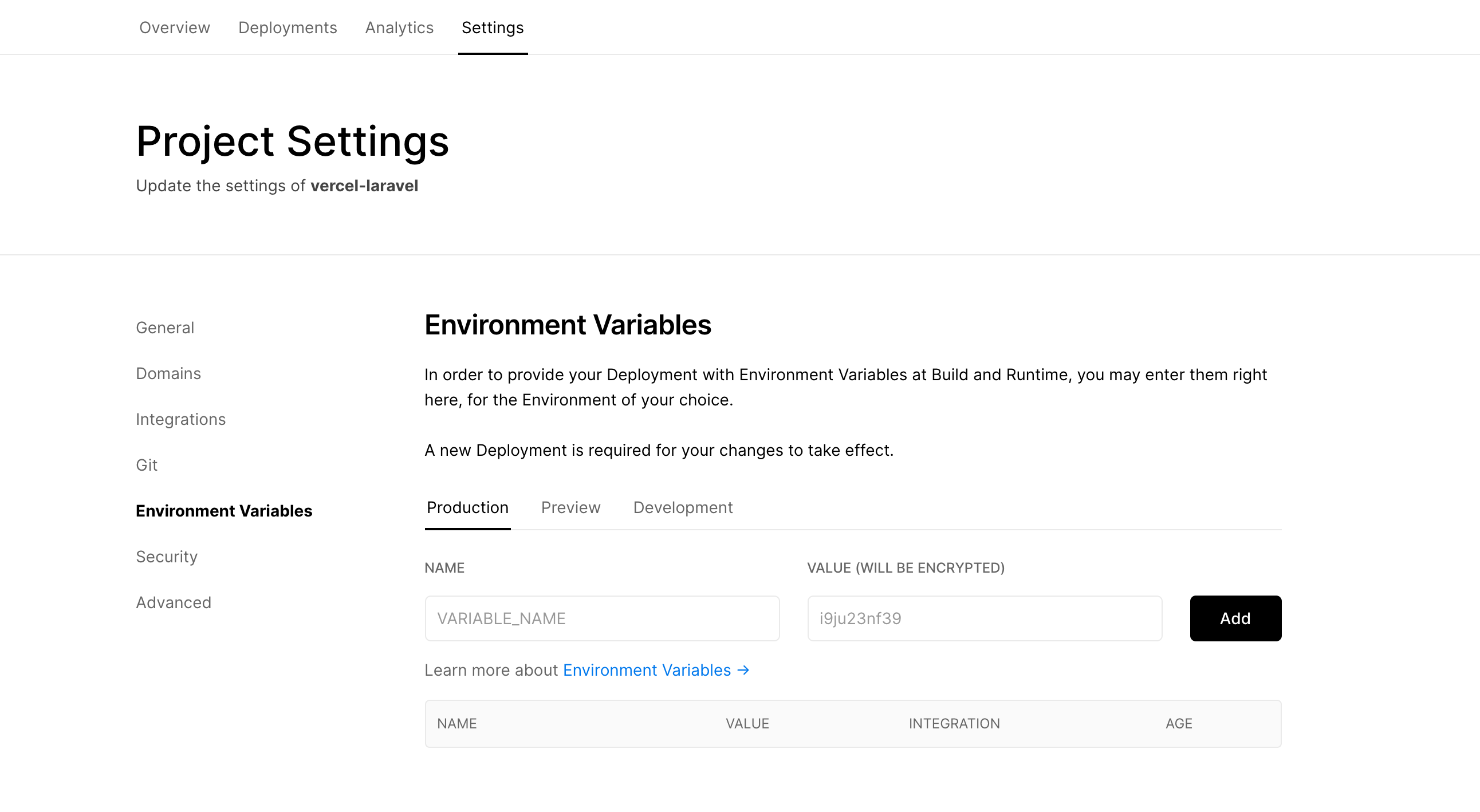Click the Deployments navigation tab
The width and height of the screenshot is (1480, 812).
pyautogui.click(x=287, y=28)
